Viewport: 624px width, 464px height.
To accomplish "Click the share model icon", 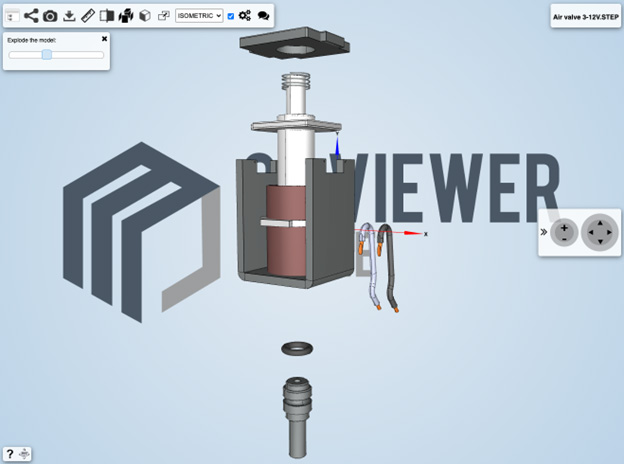I will point(31,16).
